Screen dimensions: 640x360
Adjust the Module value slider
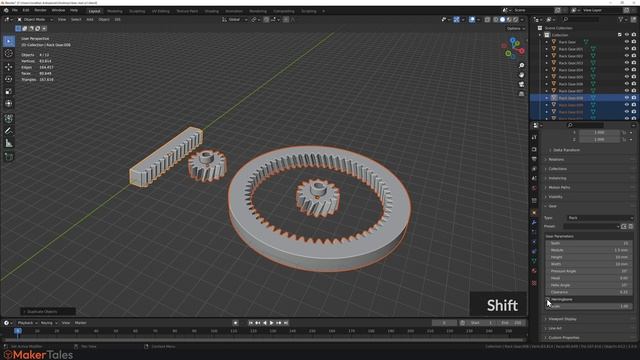[x=589, y=250]
